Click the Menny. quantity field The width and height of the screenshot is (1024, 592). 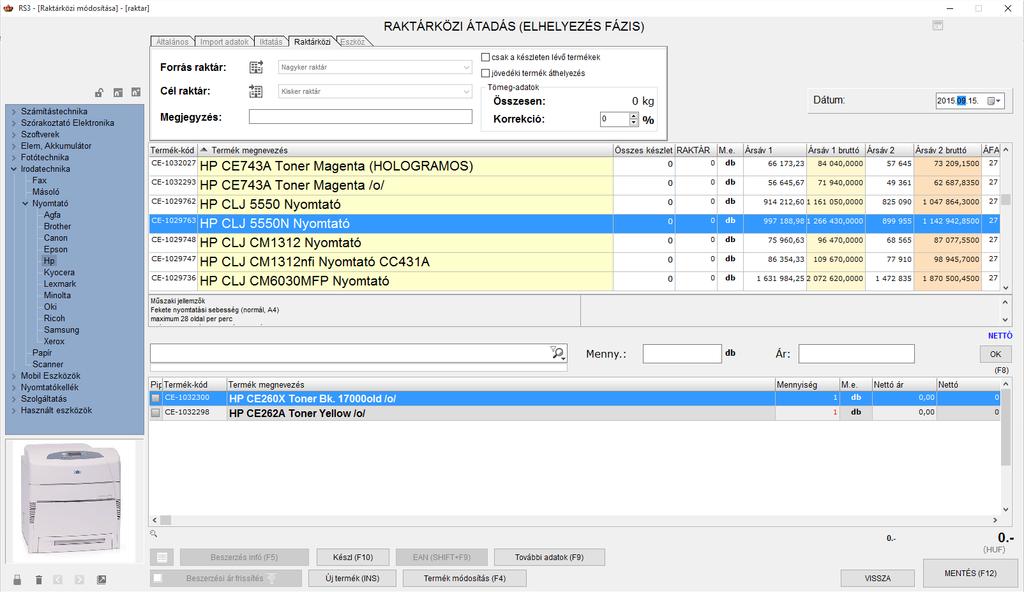click(x=682, y=354)
